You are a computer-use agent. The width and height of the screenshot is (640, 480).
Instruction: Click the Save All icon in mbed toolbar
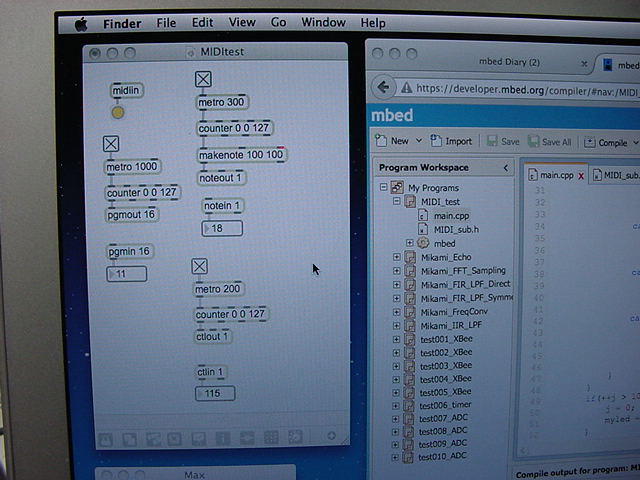(533, 142)
